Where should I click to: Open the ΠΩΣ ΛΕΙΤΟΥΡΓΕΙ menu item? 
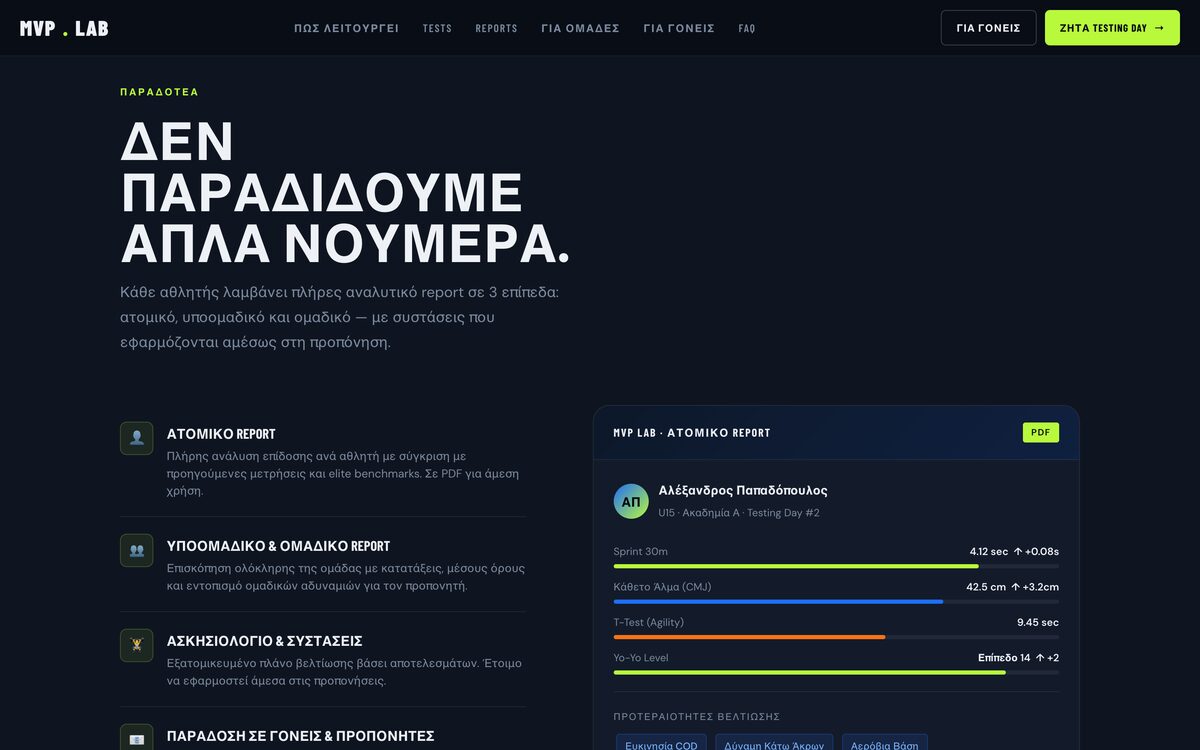(x=346, y=28)
